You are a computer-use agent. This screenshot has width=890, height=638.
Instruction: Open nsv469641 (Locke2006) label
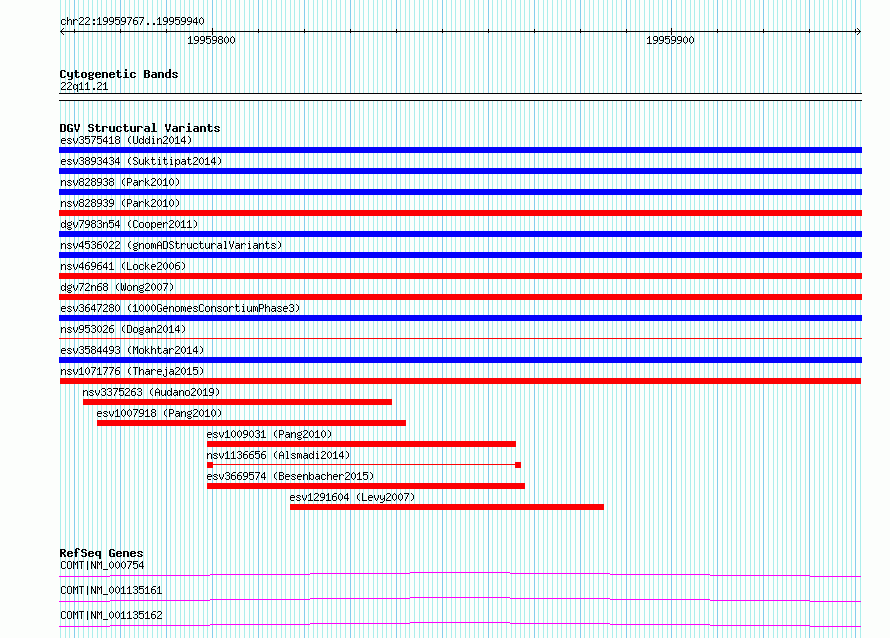point(123,266)
